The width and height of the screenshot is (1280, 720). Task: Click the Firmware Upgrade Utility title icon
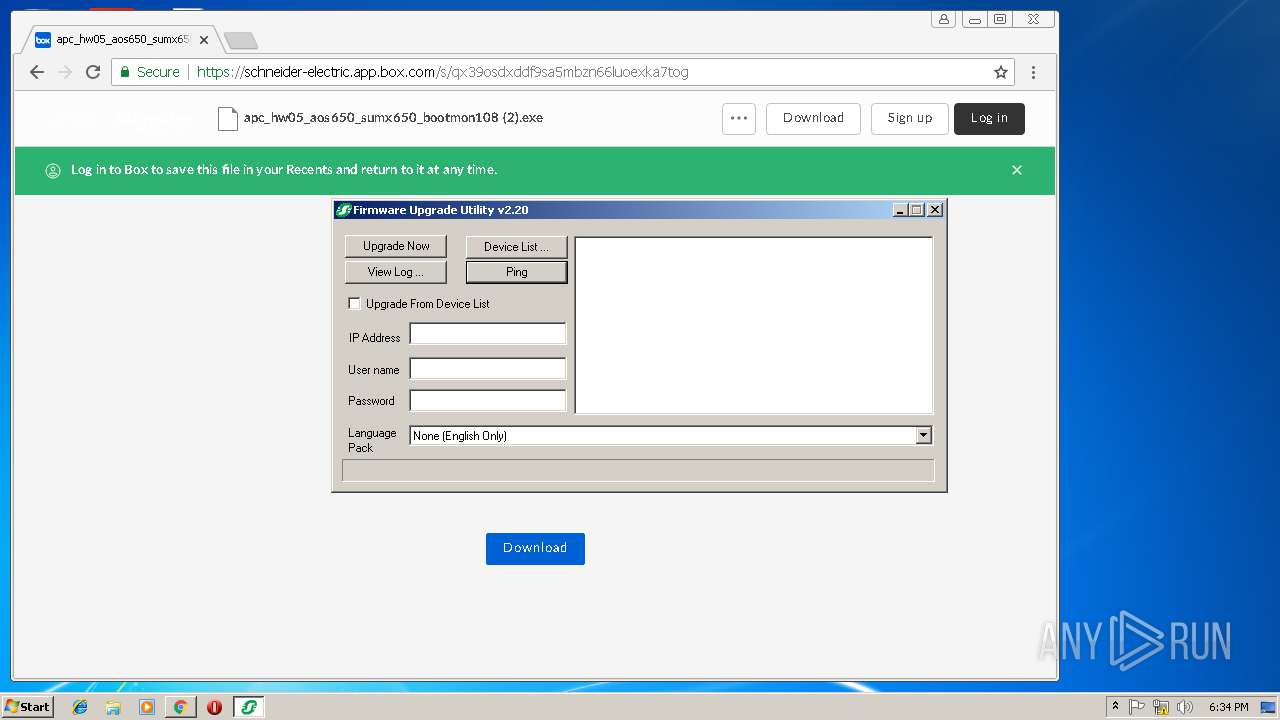tap(343, 210)
